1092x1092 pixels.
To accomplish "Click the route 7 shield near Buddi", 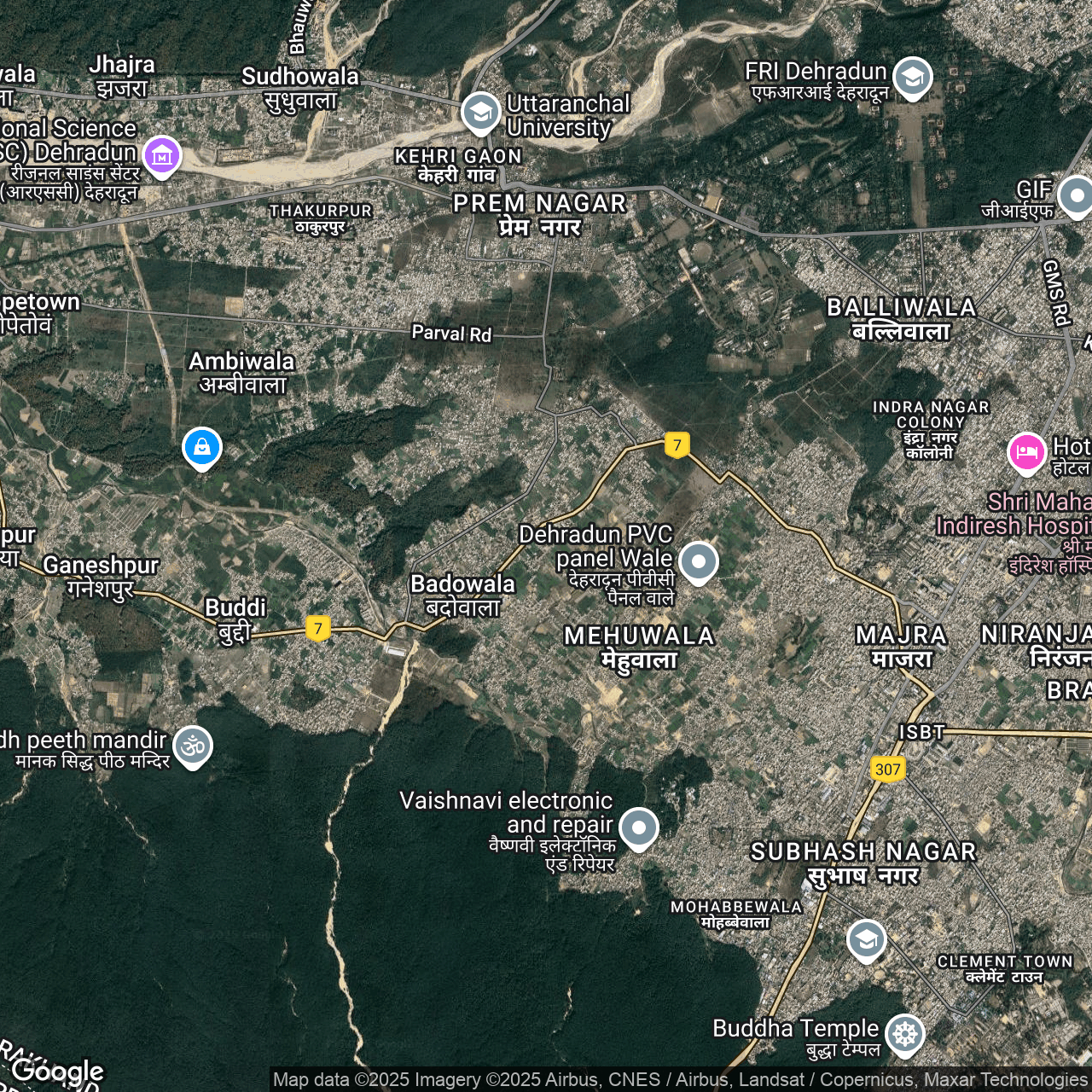I will [318, 629].
